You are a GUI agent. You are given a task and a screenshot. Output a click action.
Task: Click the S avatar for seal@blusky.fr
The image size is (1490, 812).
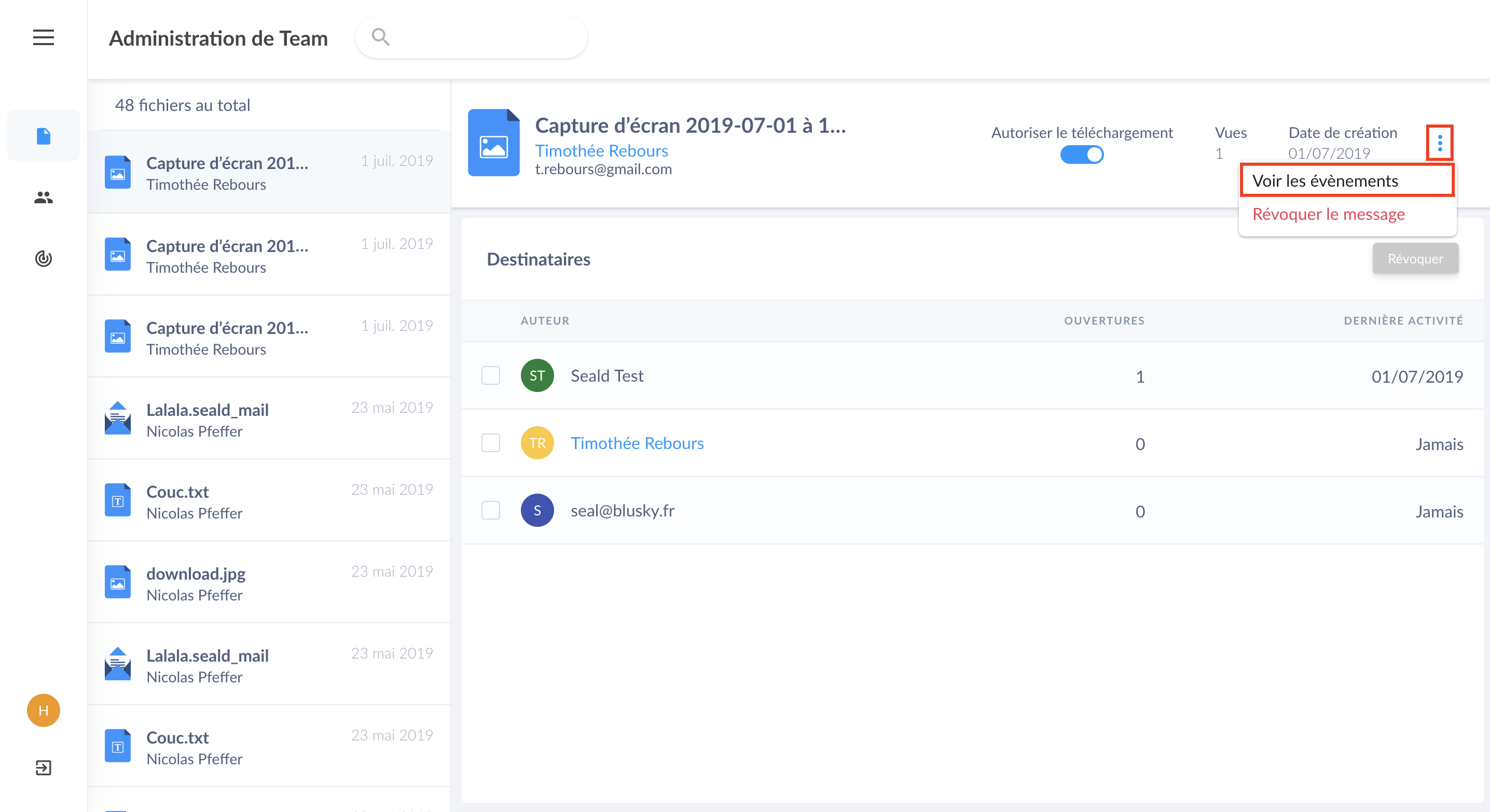click(537, 510)
